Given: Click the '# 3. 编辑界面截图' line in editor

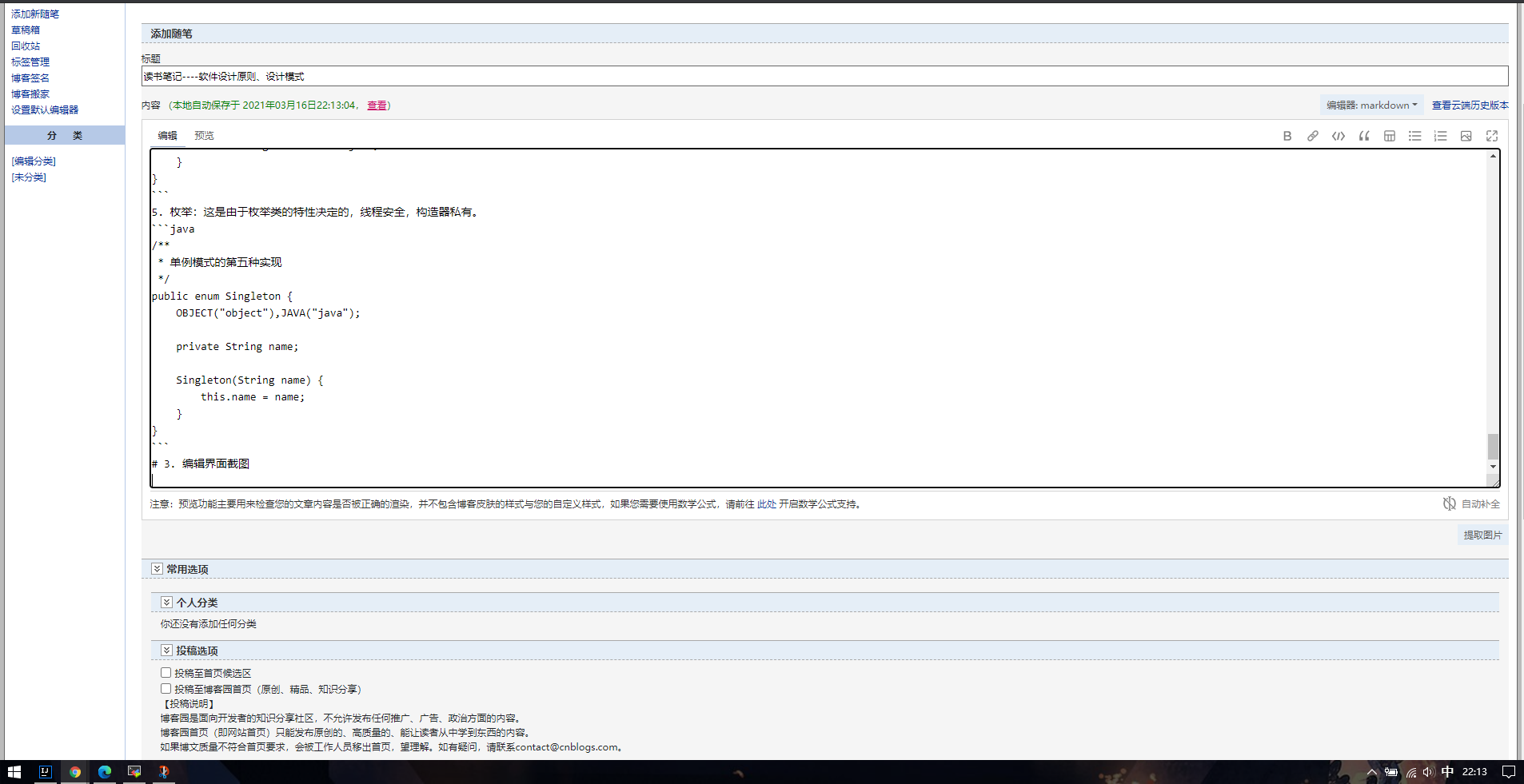Looking at the screenshot, I should coord(201,464).
